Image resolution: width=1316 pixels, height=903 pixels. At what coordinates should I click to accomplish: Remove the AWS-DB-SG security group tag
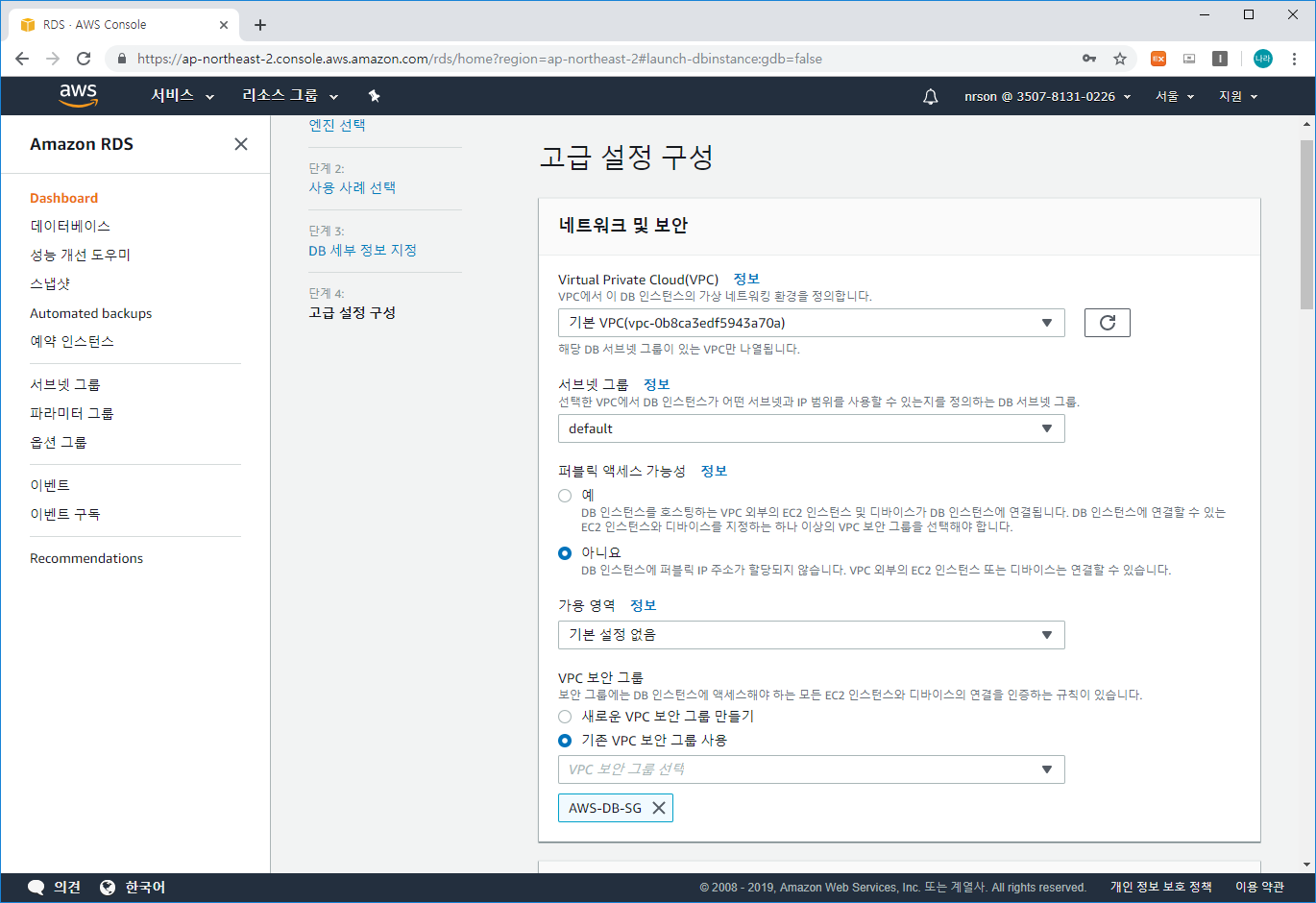point(659,808)
